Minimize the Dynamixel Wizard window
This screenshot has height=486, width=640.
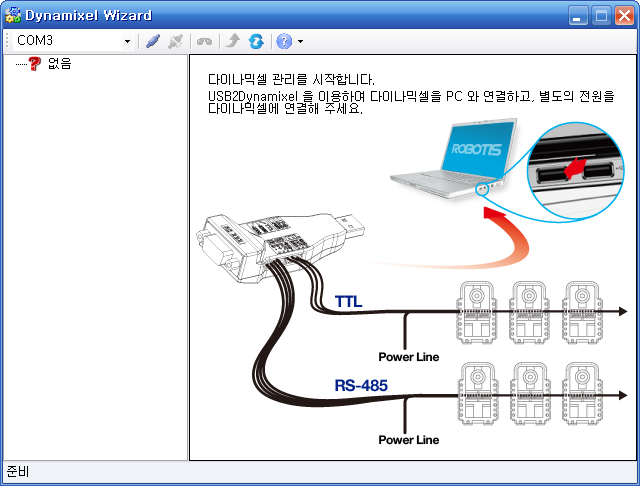(578, 16)
